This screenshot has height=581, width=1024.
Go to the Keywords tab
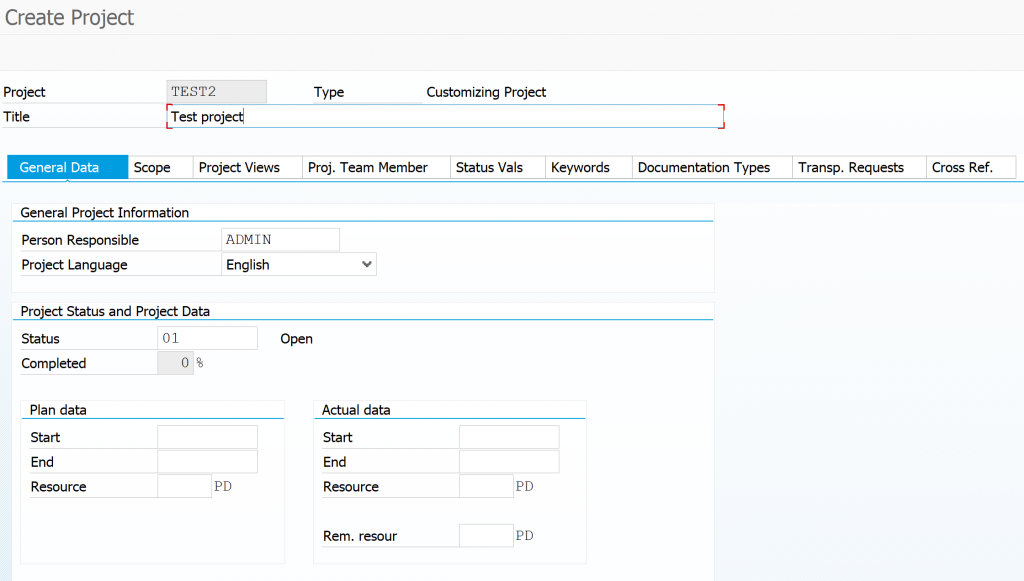tap(580, 167)
